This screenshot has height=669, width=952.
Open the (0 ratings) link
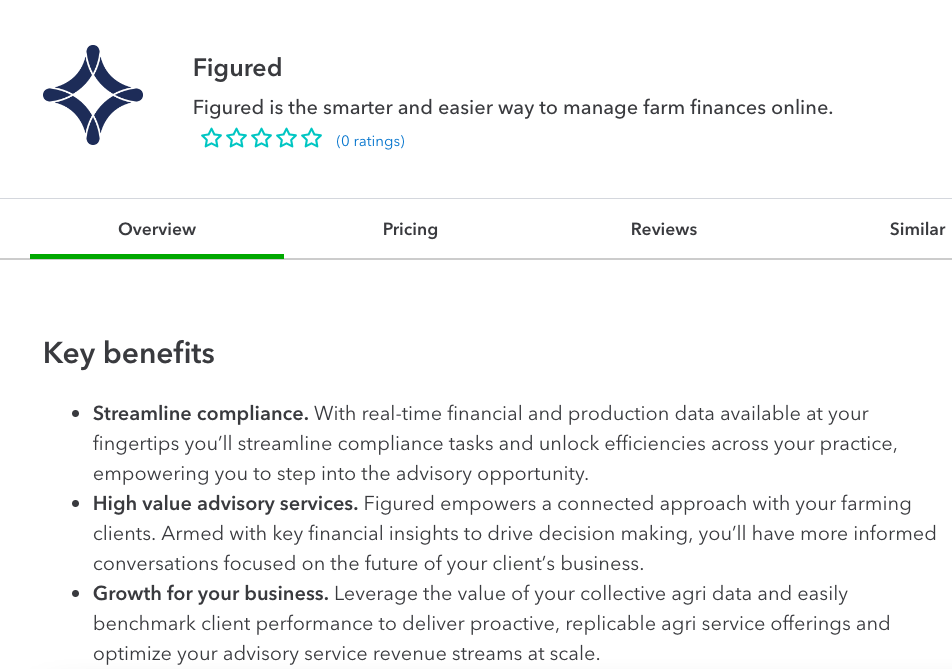(370, 141)
